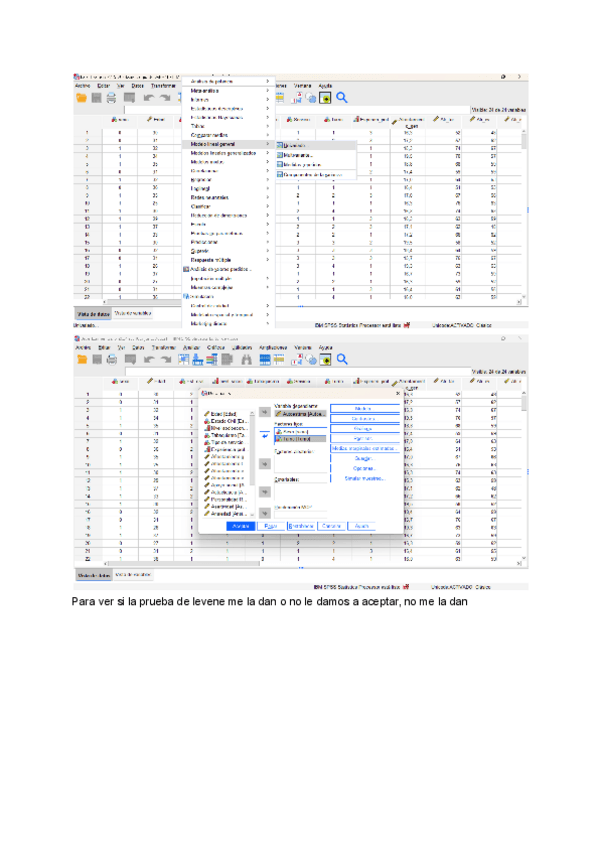This screenshot has width=600, height=848.
Task: Choose Medidas repetidas in the submenu
Action: 315,164
